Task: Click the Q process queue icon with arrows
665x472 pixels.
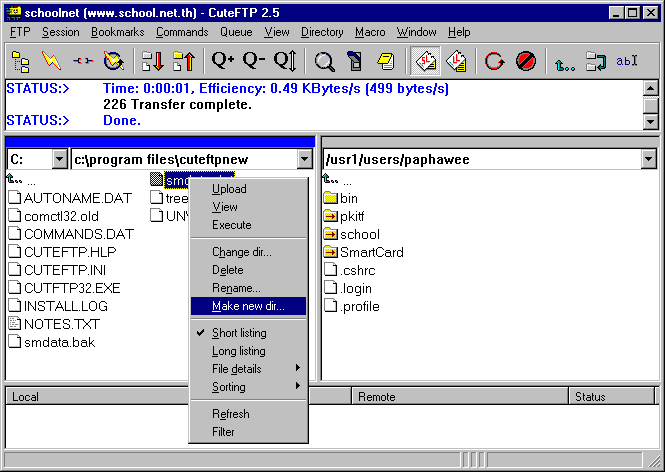Action: tap(285, 61)
